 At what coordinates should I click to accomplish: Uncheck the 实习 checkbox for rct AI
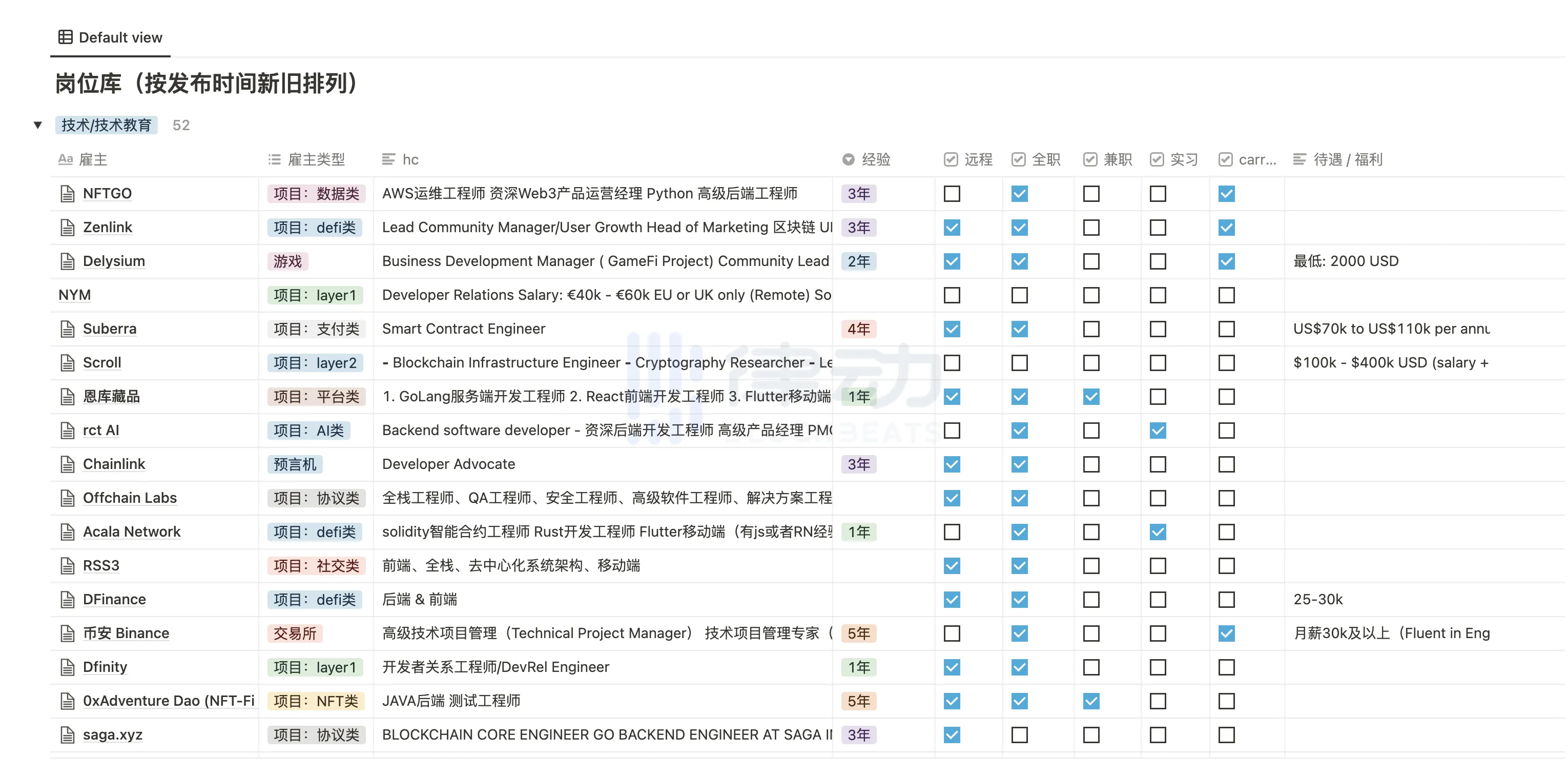pos(1158,431)
